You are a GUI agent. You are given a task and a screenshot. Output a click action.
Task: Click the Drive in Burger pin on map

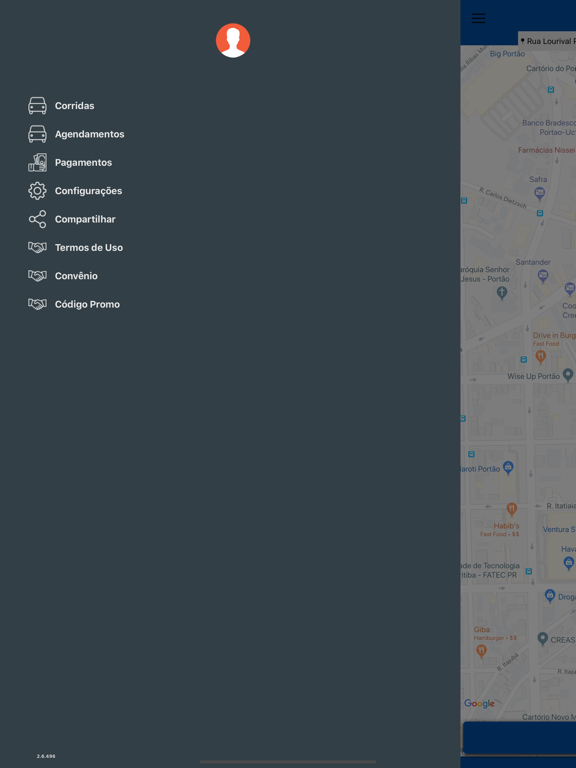point(540,357)
